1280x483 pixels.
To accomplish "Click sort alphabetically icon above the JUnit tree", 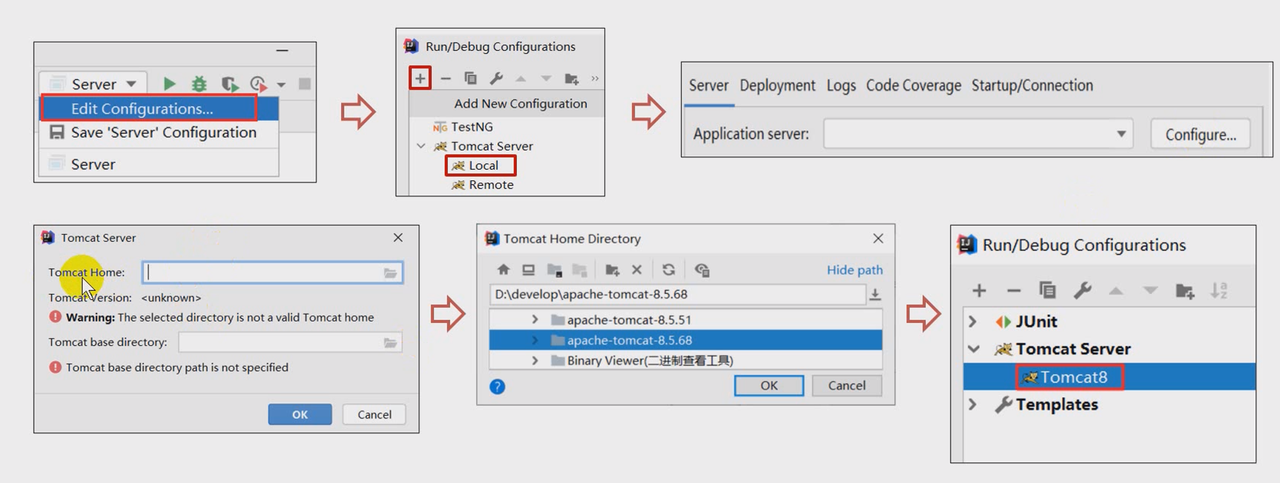I will (x=1219, y=290).
